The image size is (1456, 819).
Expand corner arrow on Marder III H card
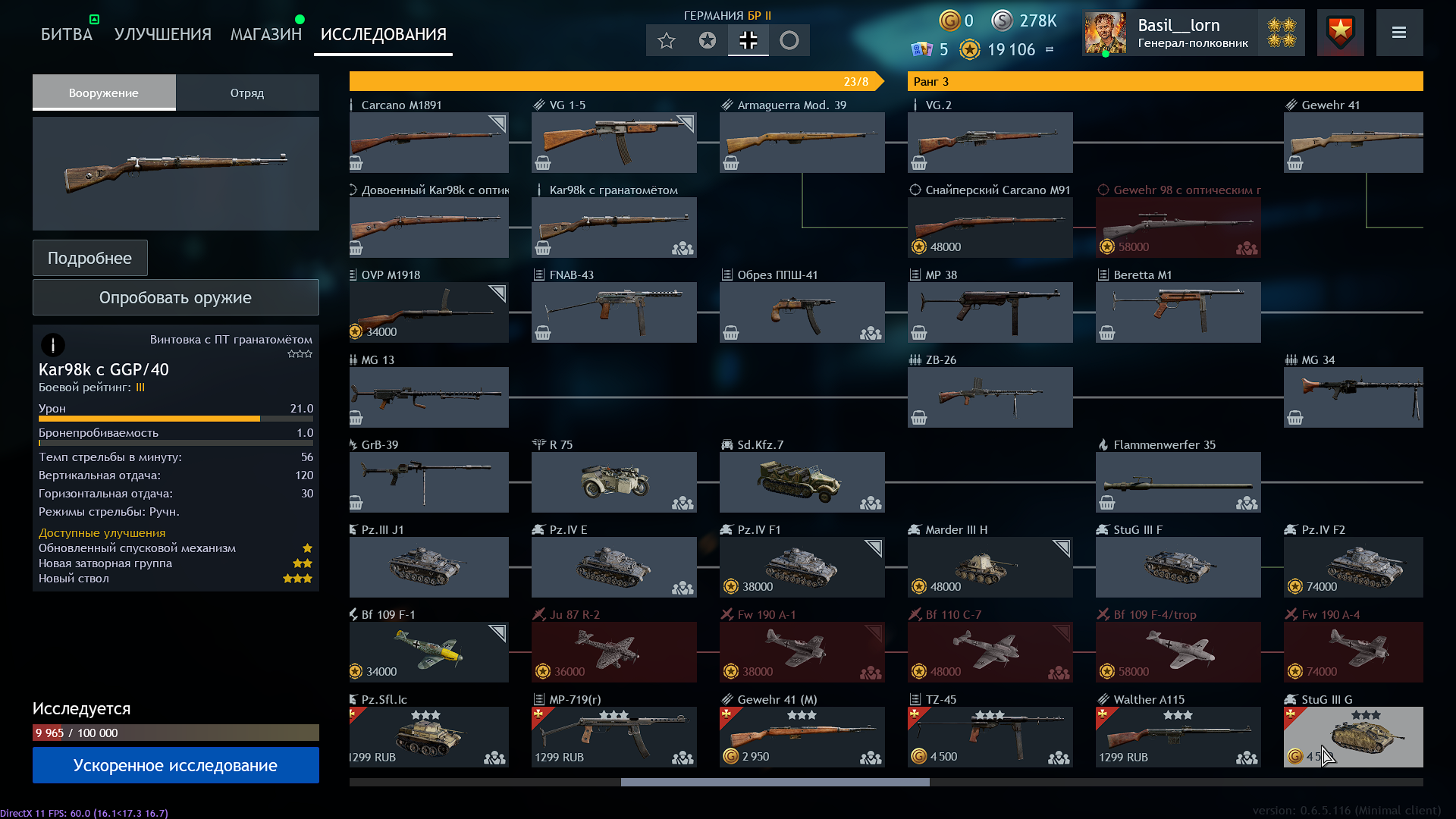click(x=1062, y=548)
